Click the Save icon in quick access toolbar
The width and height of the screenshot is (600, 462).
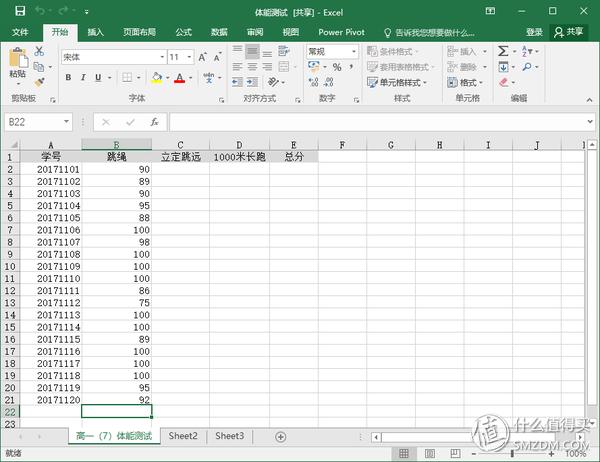(19, 11)
